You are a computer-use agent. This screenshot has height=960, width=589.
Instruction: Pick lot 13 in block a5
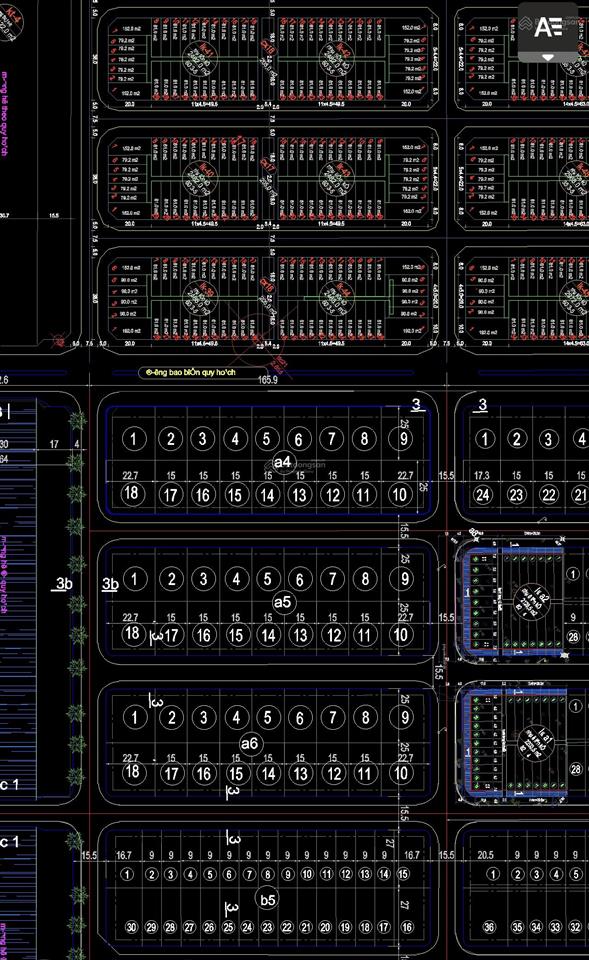[300, 635]
